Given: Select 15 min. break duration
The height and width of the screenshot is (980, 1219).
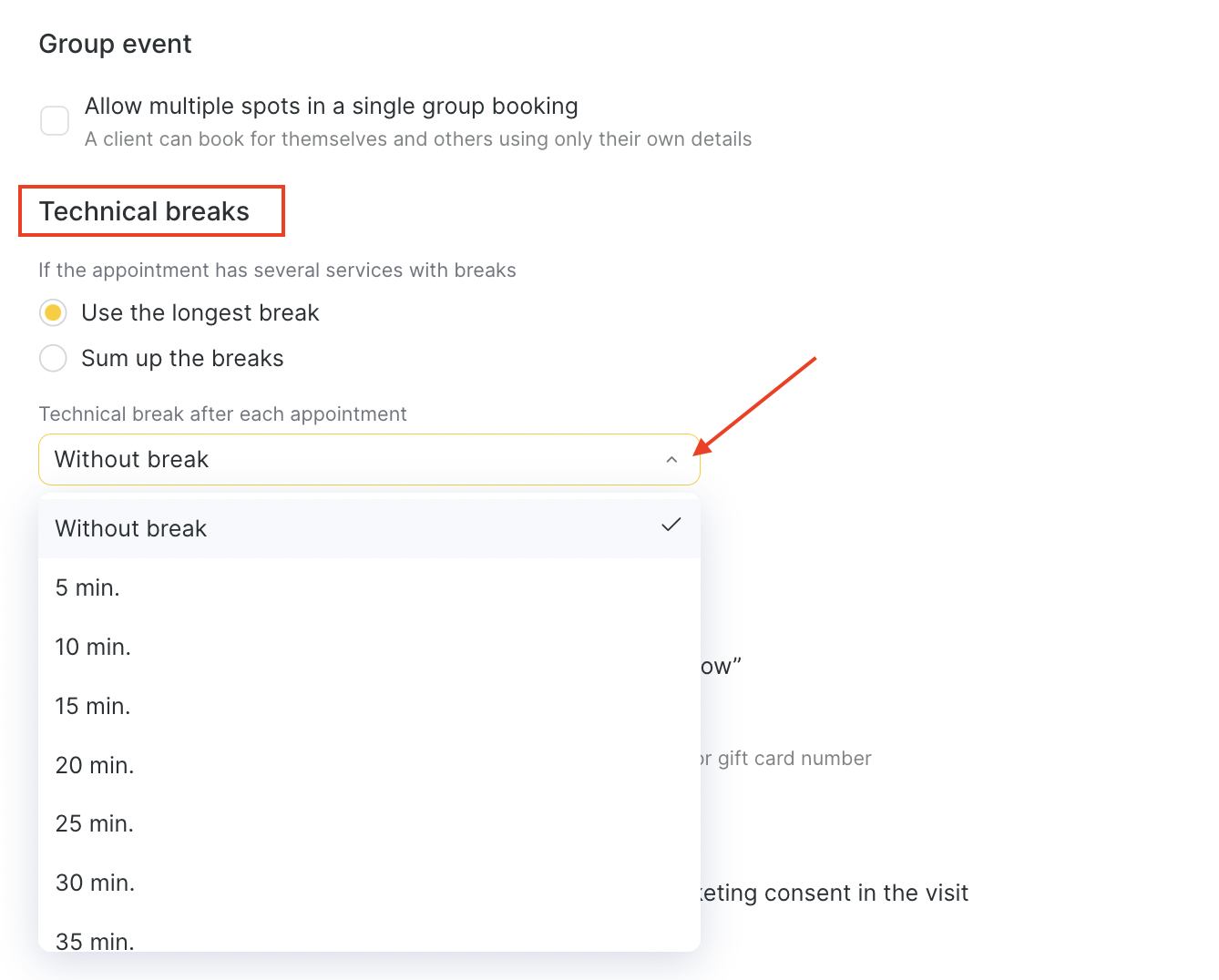Looking at the screenshot, I should pyautogui.click(x=93, y=707).
